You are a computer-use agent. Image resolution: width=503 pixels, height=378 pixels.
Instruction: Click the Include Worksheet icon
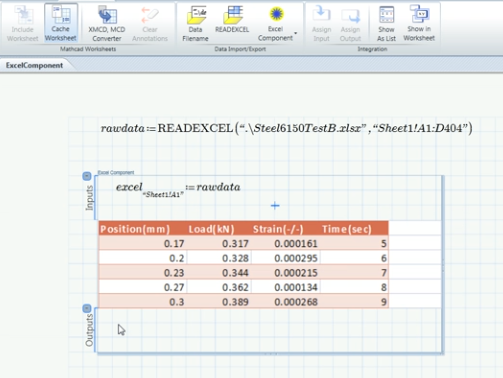click(x=23, y=23)
